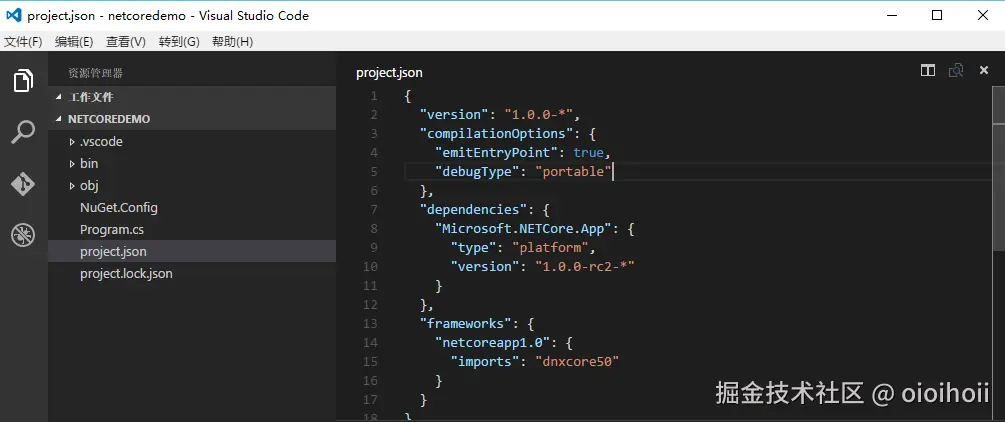Viewport: 1005px width, 422px height.
Task: Click the Visual Studio Code logo in title bar
Action: click(13, 15)
